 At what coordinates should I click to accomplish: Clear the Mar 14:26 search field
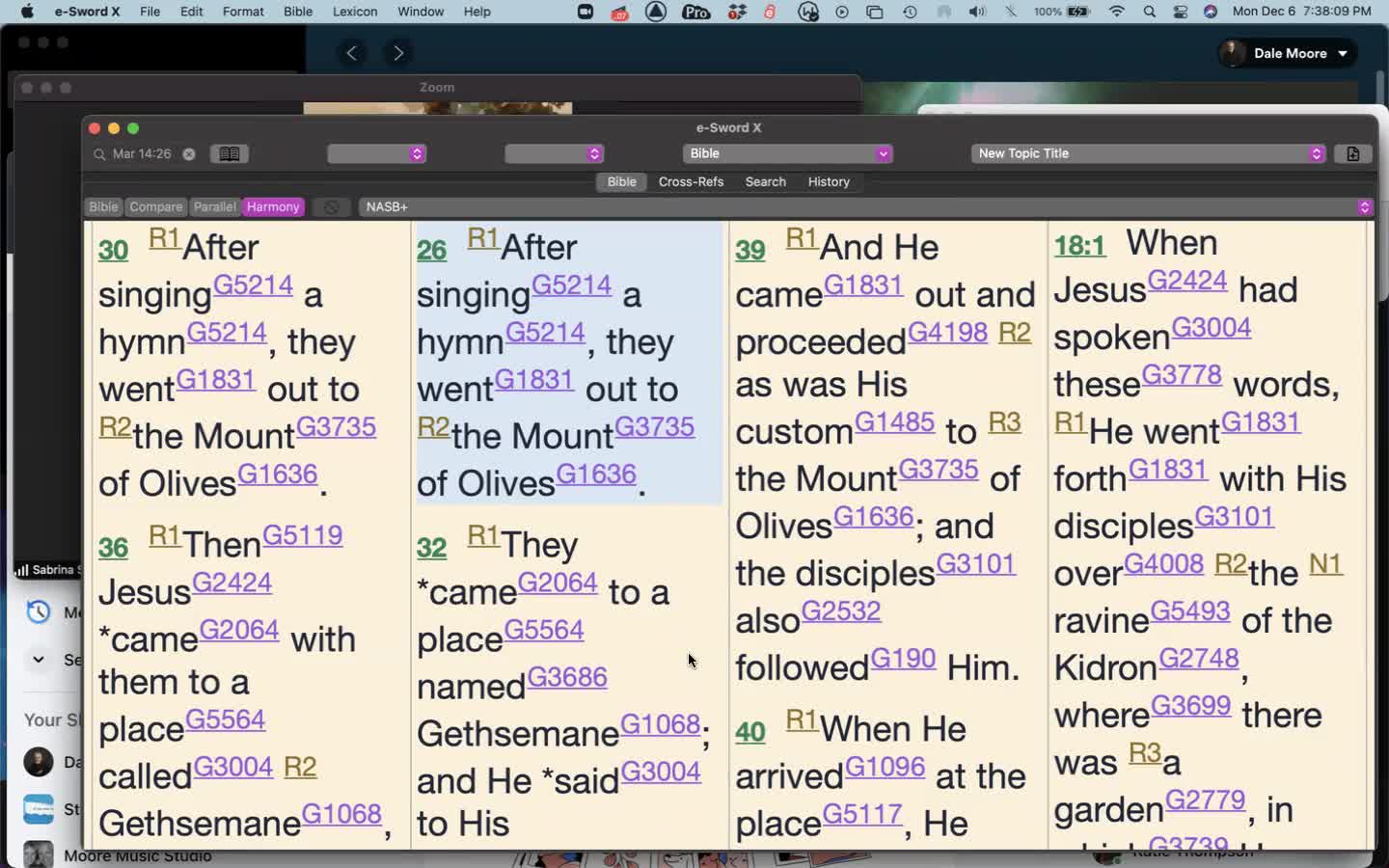click(x=189, y=154)
